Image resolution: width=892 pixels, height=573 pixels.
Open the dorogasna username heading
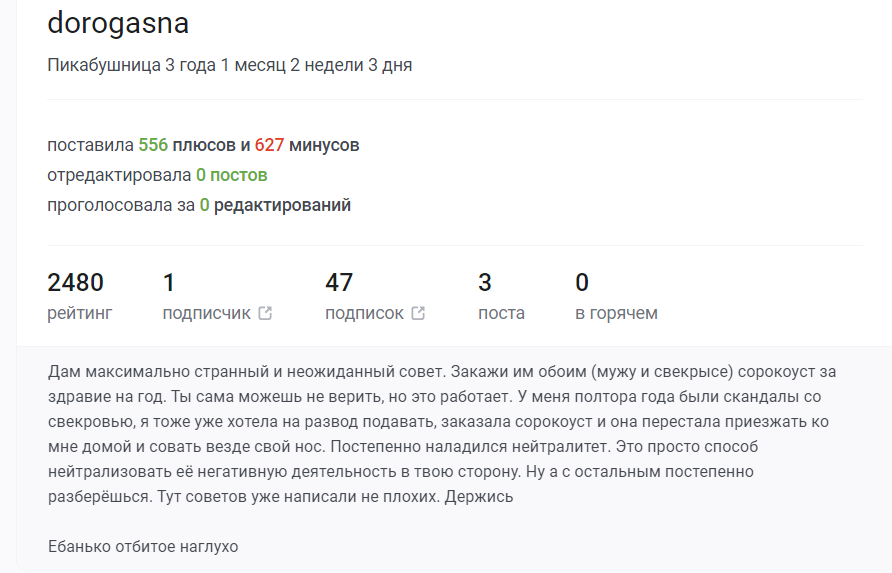pyautogui.click(x=118, y=23)
